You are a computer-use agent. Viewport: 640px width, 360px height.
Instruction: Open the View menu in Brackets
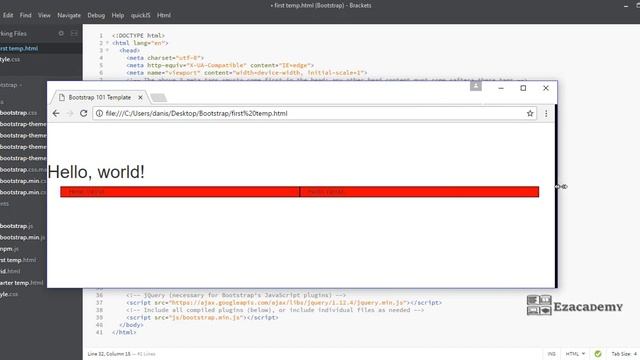click(44, 15)
